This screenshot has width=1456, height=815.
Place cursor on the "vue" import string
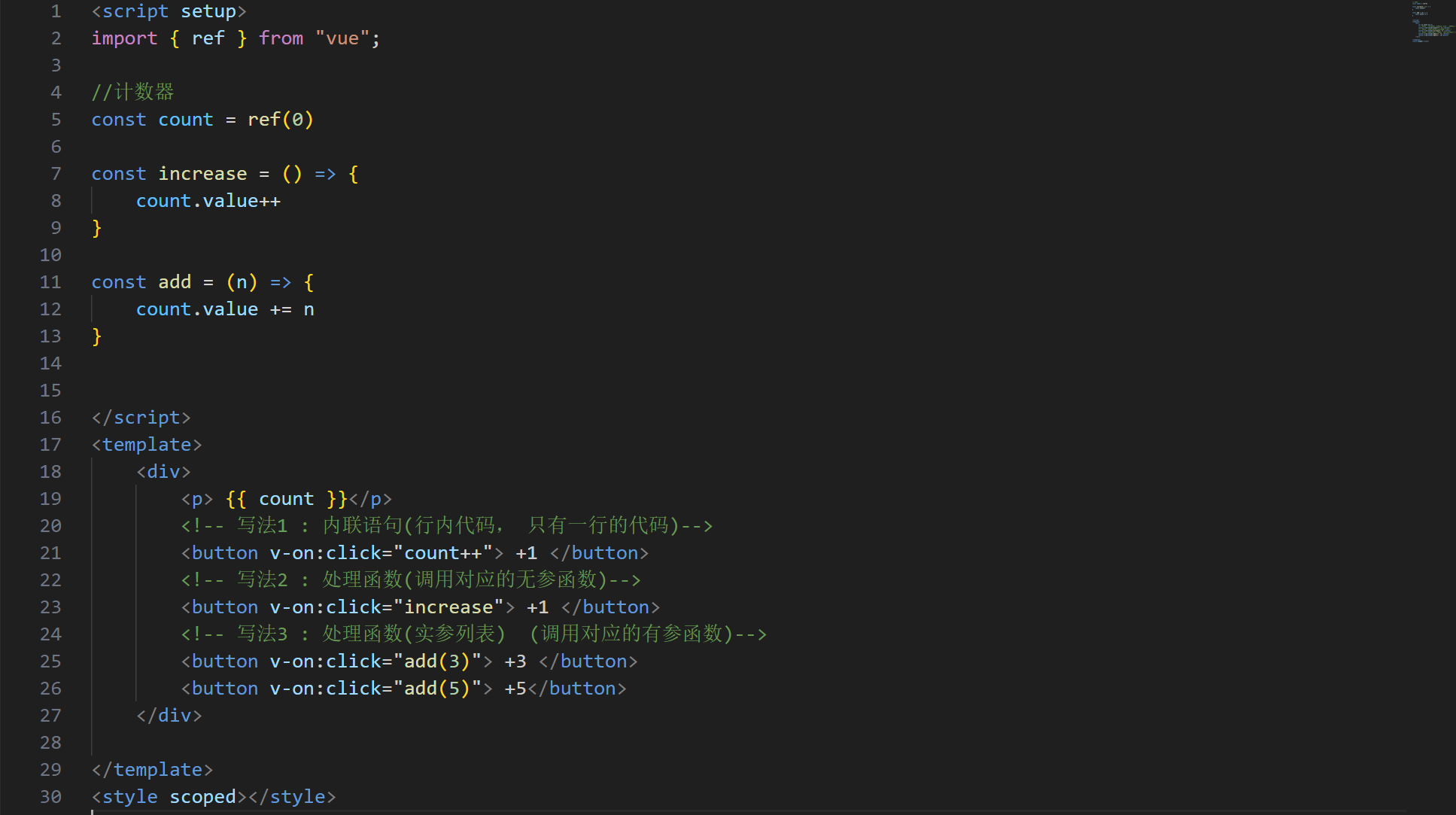342,38
